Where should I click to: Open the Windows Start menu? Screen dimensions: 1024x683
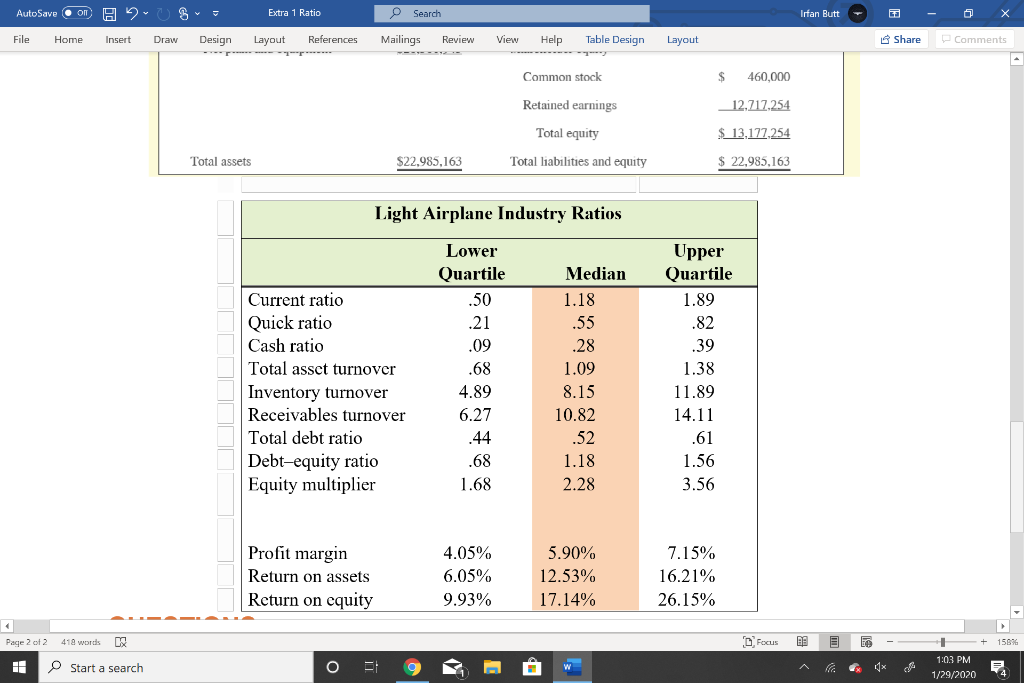tap(20, 667)
